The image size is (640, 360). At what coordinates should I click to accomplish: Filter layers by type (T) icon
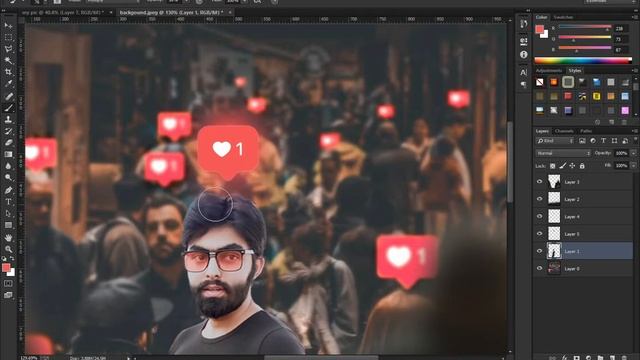point(603,141)
